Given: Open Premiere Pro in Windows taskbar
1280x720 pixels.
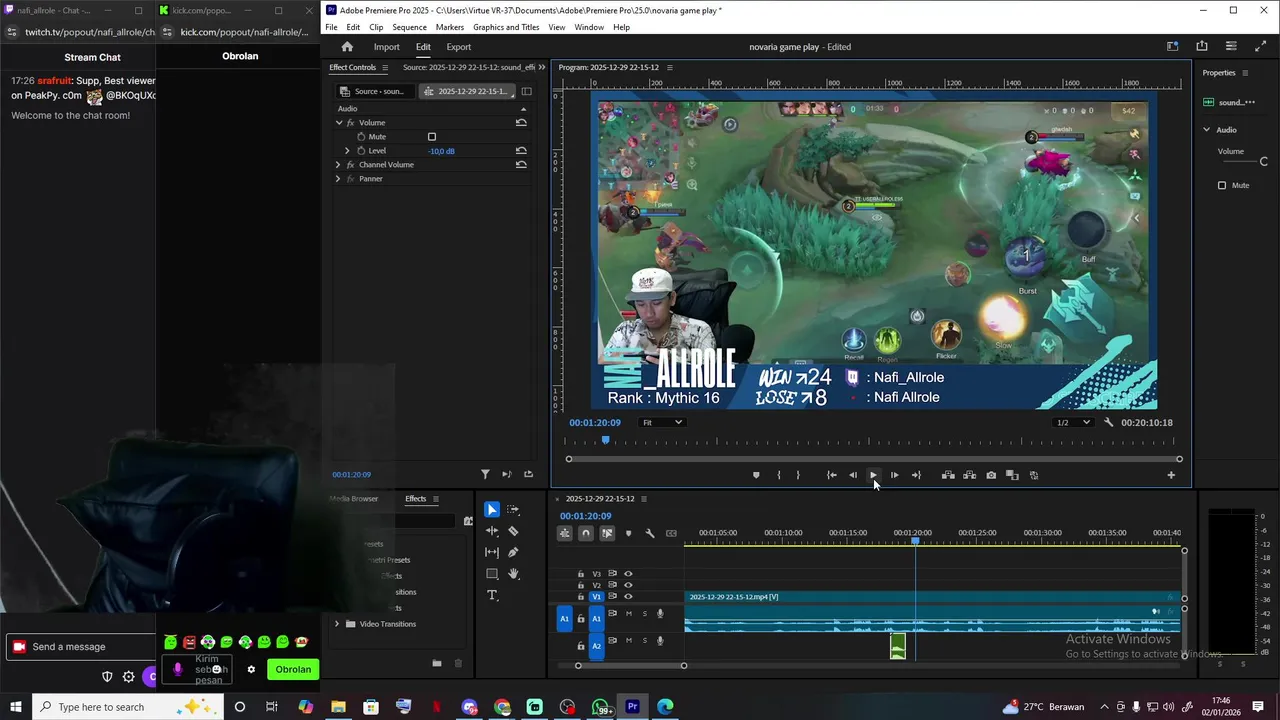Looking at the screenshot, I should point(632,707).
